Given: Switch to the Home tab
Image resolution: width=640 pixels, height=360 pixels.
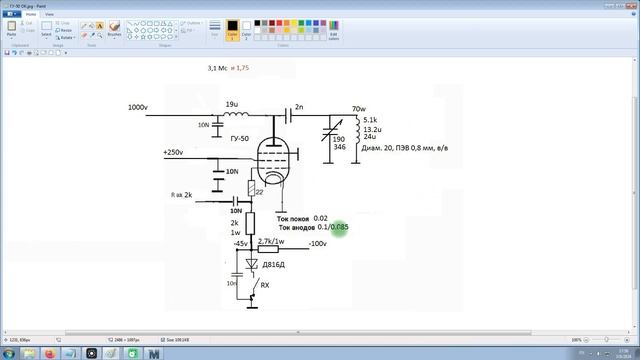Looking at the screenshot, I should [x=31, y=14].
